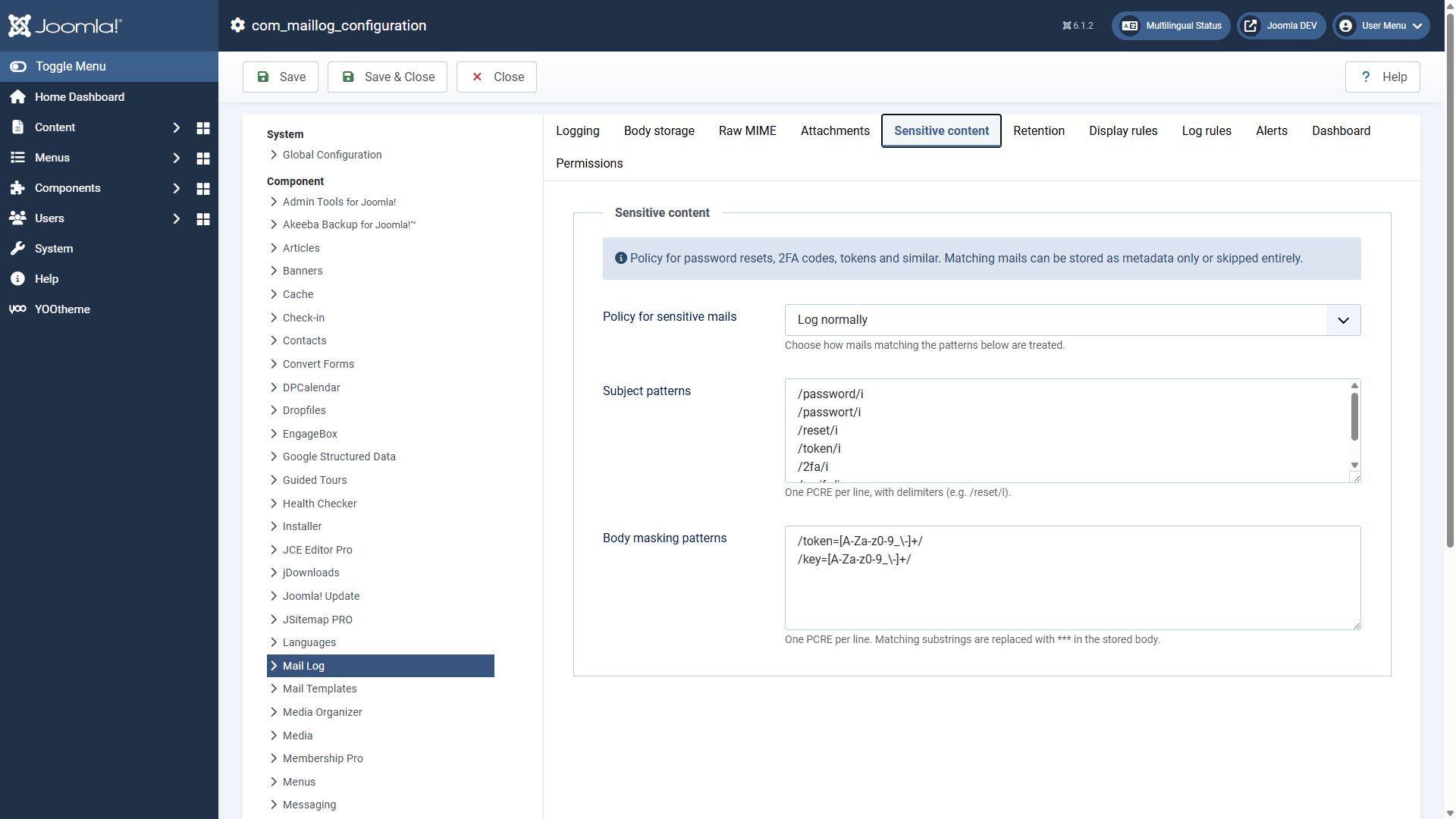The width and height of the screenshot is (1456, 819).
Task: Open the Policy for sensitive mails dropdown
Action: pyautogui.click(x=1072, y=320)
